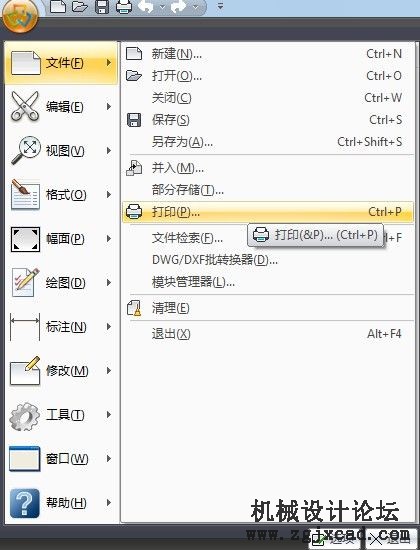Image resolution: width=420 pixels, height=550 pixels.
Task: Click the gear icon beside 工具(T)
Action: (x=25, y=416)
